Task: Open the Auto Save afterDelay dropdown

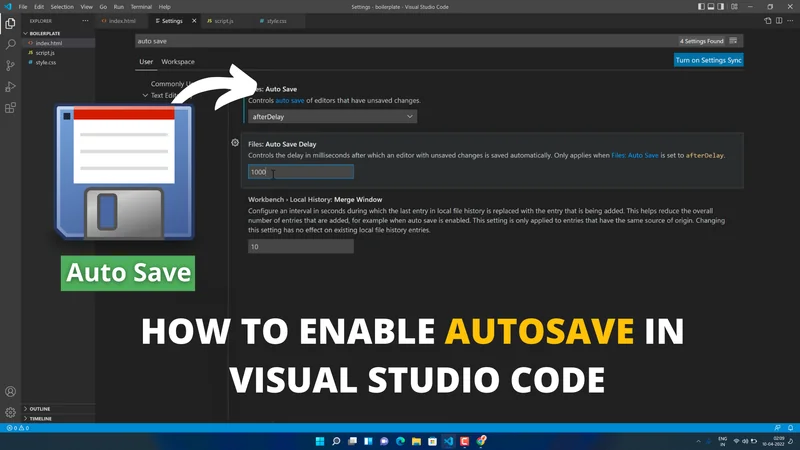Action: [x=332, y=117]
